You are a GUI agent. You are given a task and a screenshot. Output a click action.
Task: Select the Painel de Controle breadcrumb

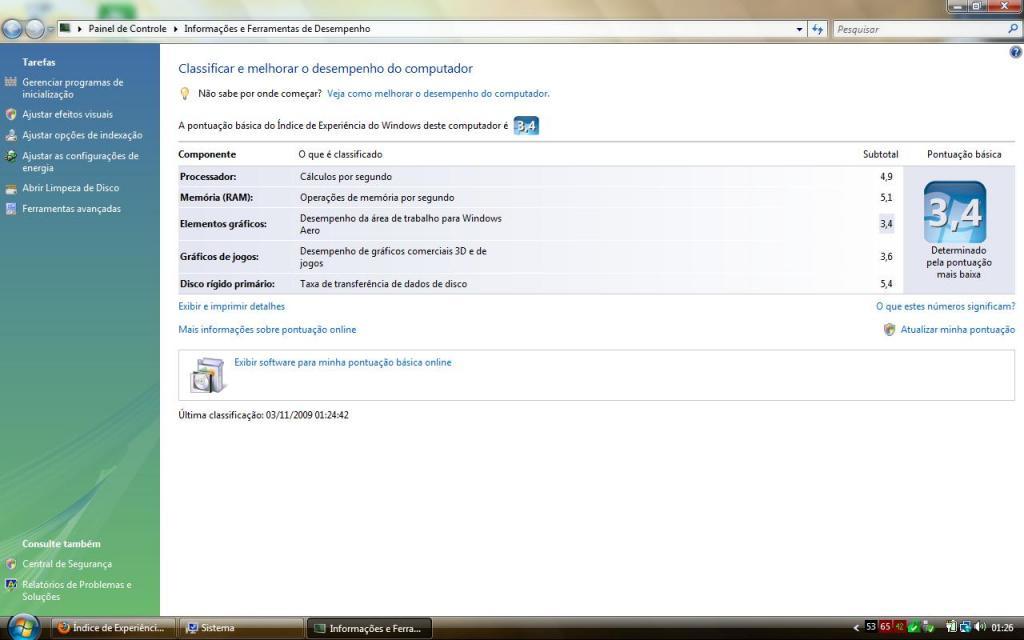(x=127, y=29)
